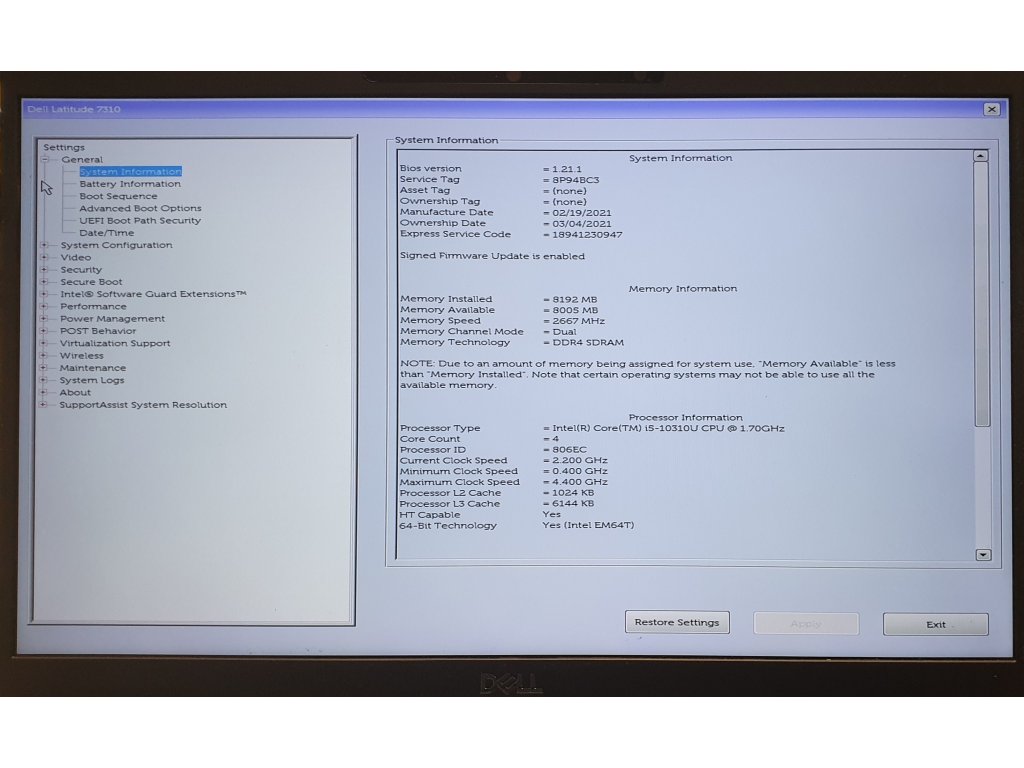The width and height of the screenshot is (1024, 768).
Task: Click 64-Bit Technology Intel EM64T value
Action: (588, 525)
